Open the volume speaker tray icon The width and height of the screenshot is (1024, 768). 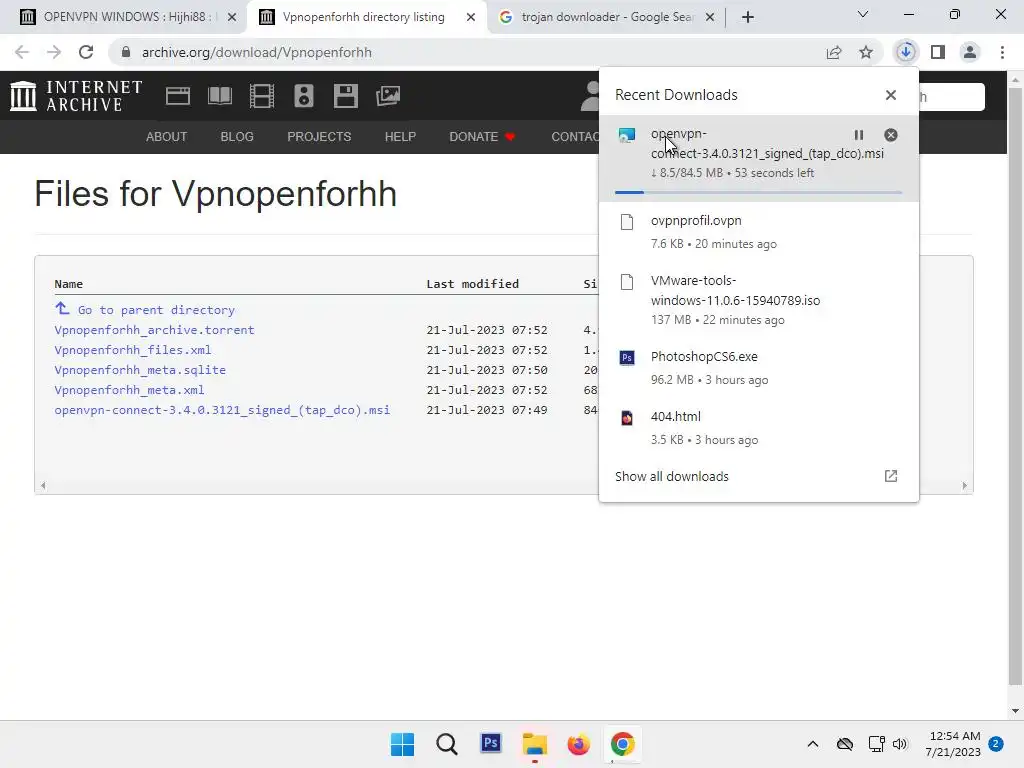pyautogui.click(x=900, y=744)
